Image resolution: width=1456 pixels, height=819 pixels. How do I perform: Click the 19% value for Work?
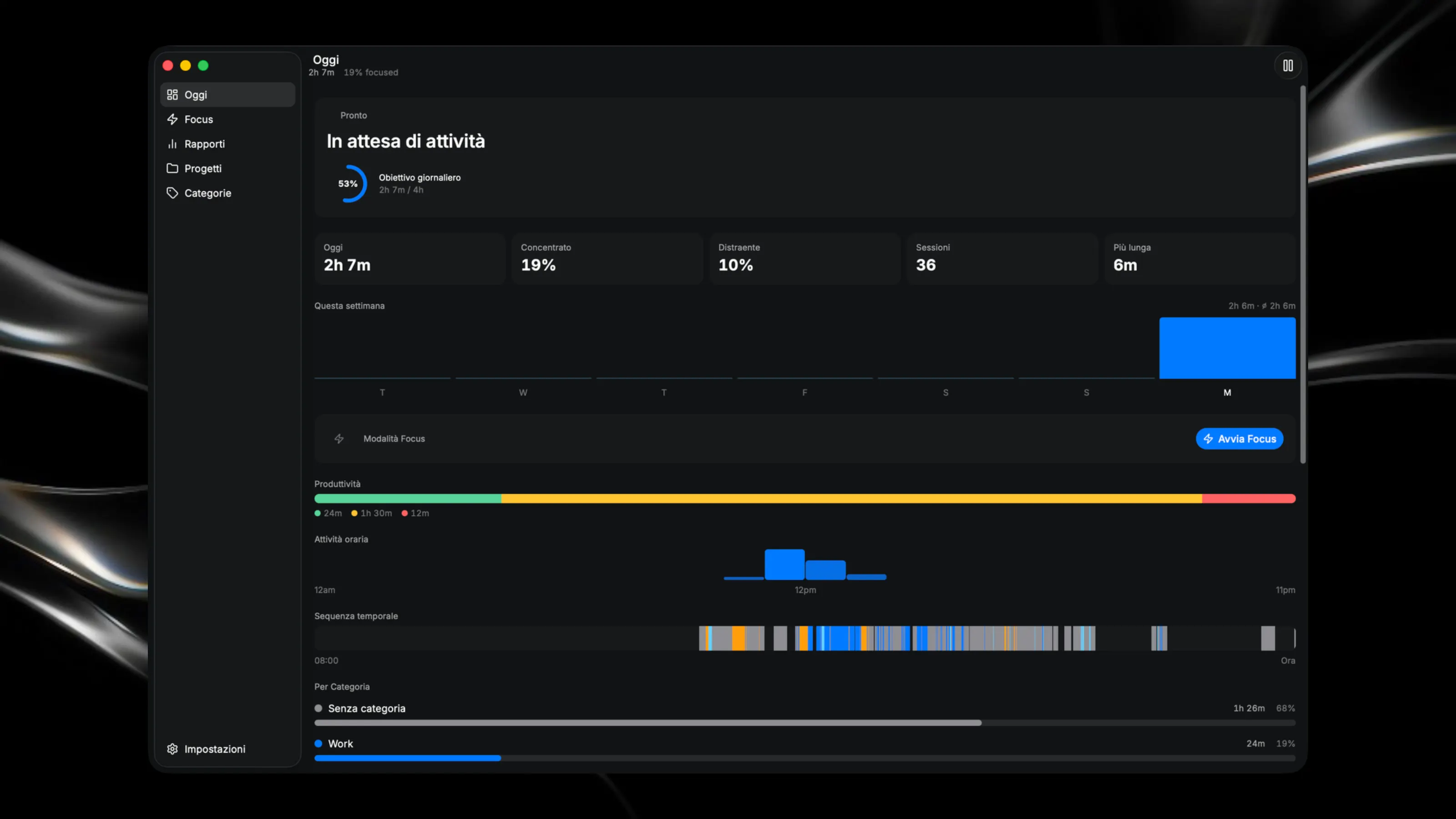point(1285,743)
